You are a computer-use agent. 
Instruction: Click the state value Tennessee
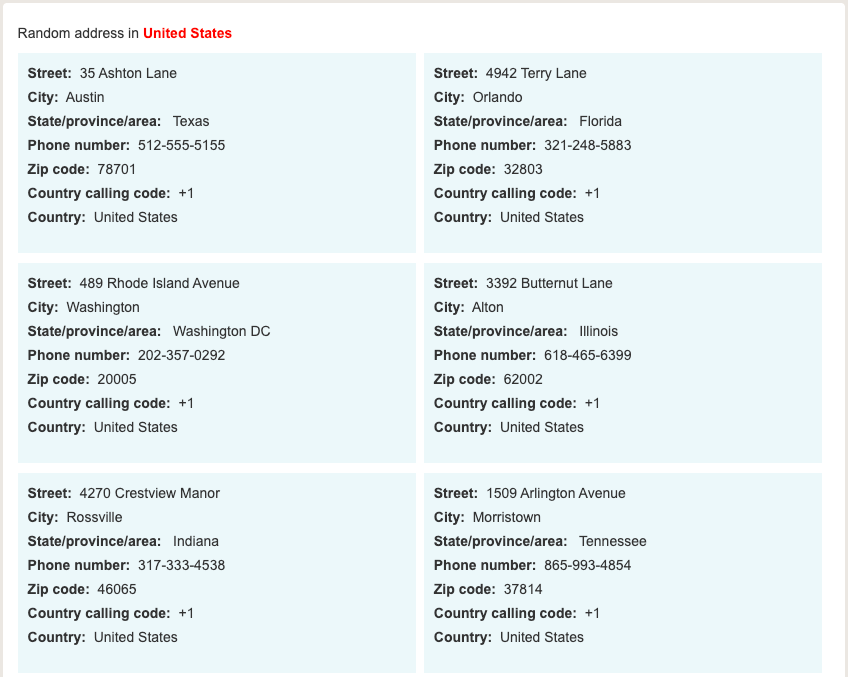[613, 541]
